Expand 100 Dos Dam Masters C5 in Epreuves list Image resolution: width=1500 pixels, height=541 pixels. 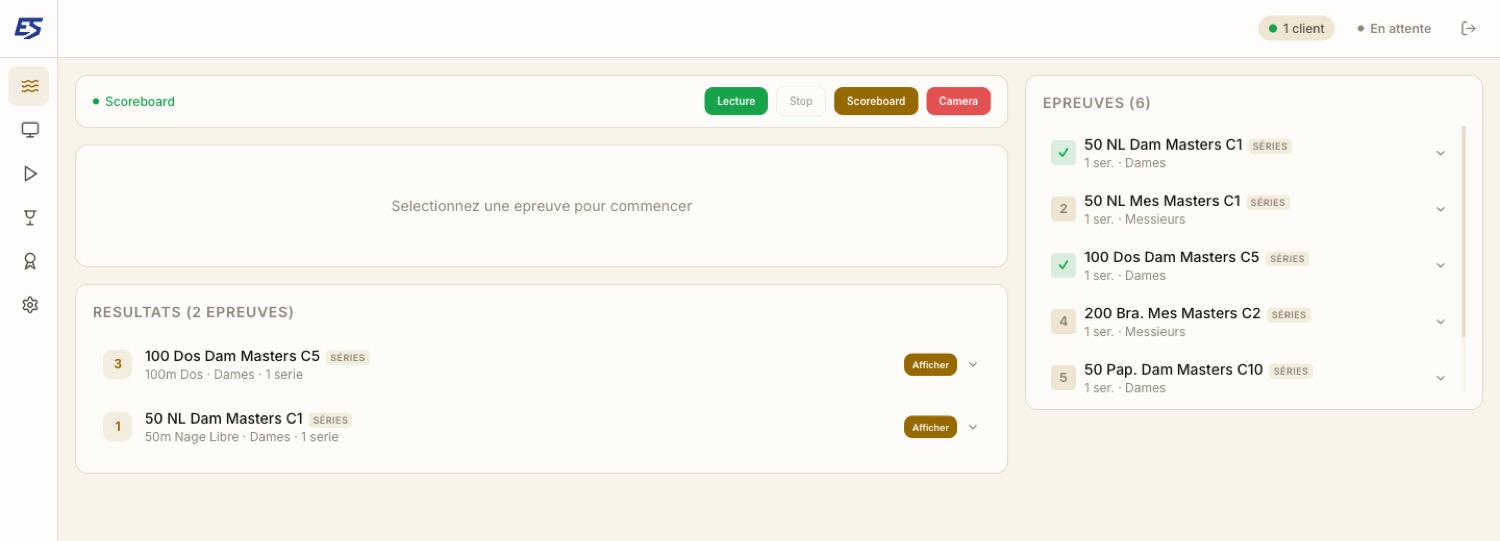point(1441,265)
